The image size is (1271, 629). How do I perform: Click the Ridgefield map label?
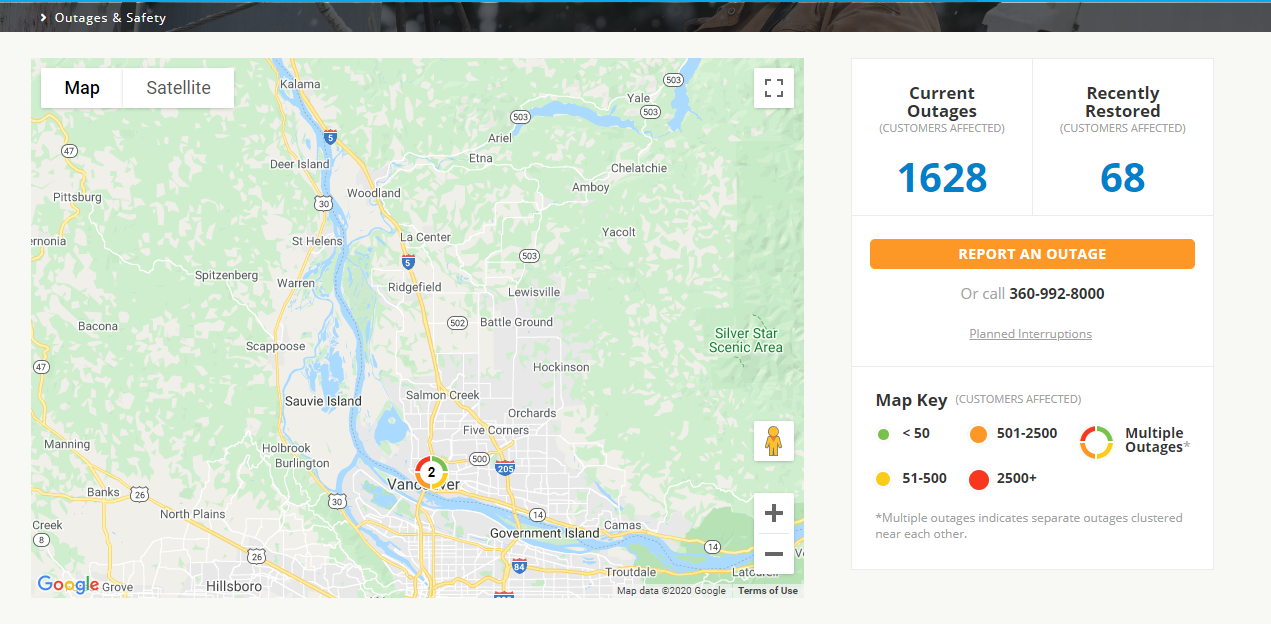(x=415, y=287)
